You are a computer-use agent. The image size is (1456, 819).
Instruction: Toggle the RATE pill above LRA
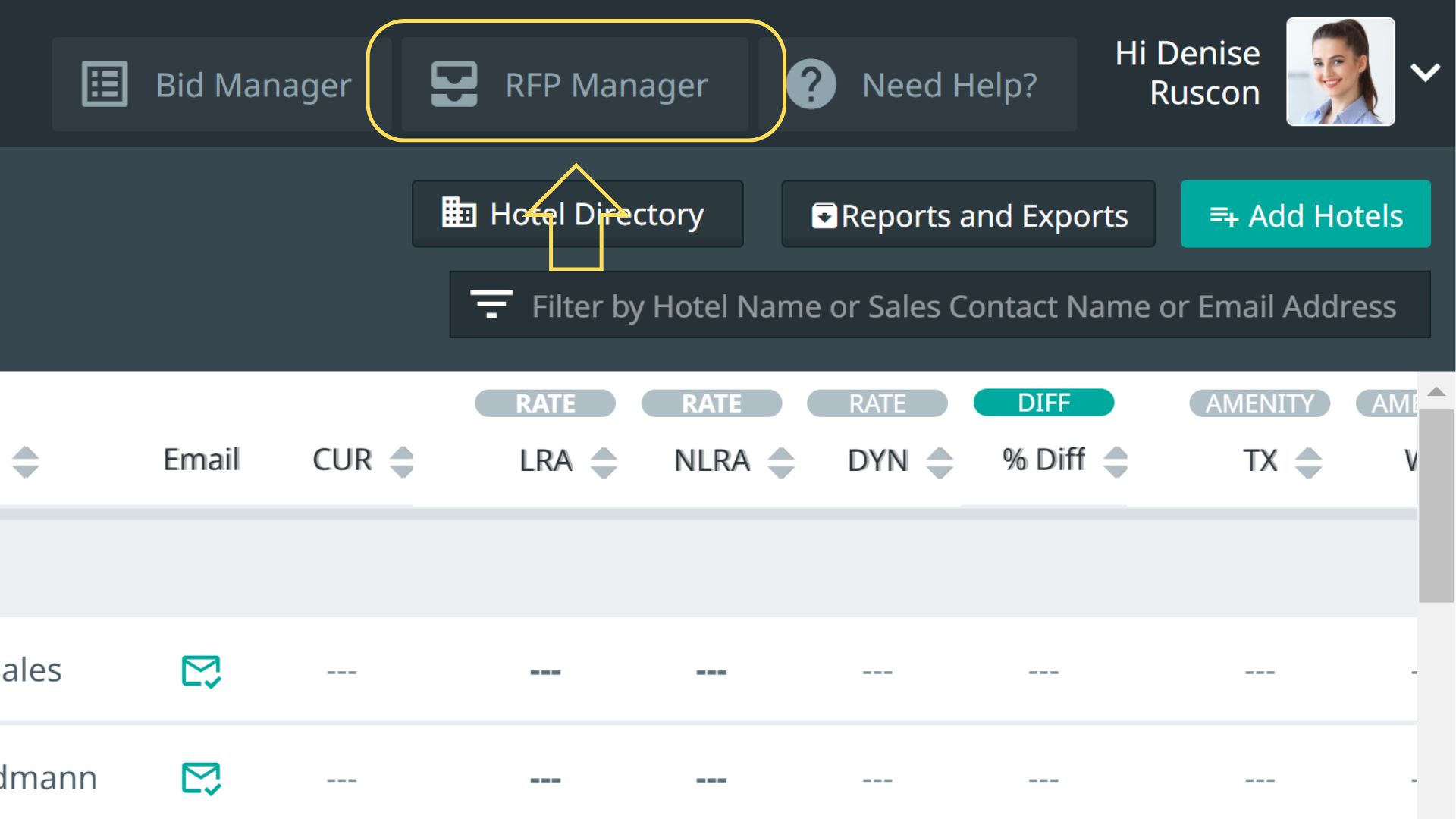(545, 403)
